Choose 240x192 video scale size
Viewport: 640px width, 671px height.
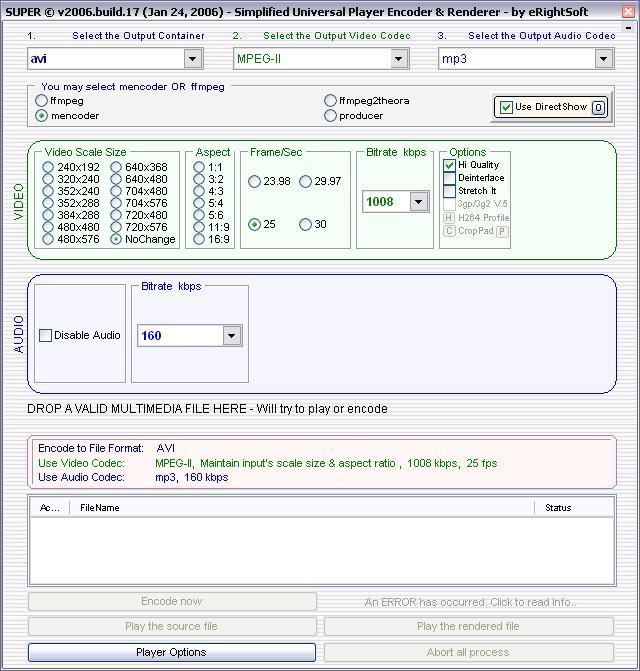coord(48,167)
